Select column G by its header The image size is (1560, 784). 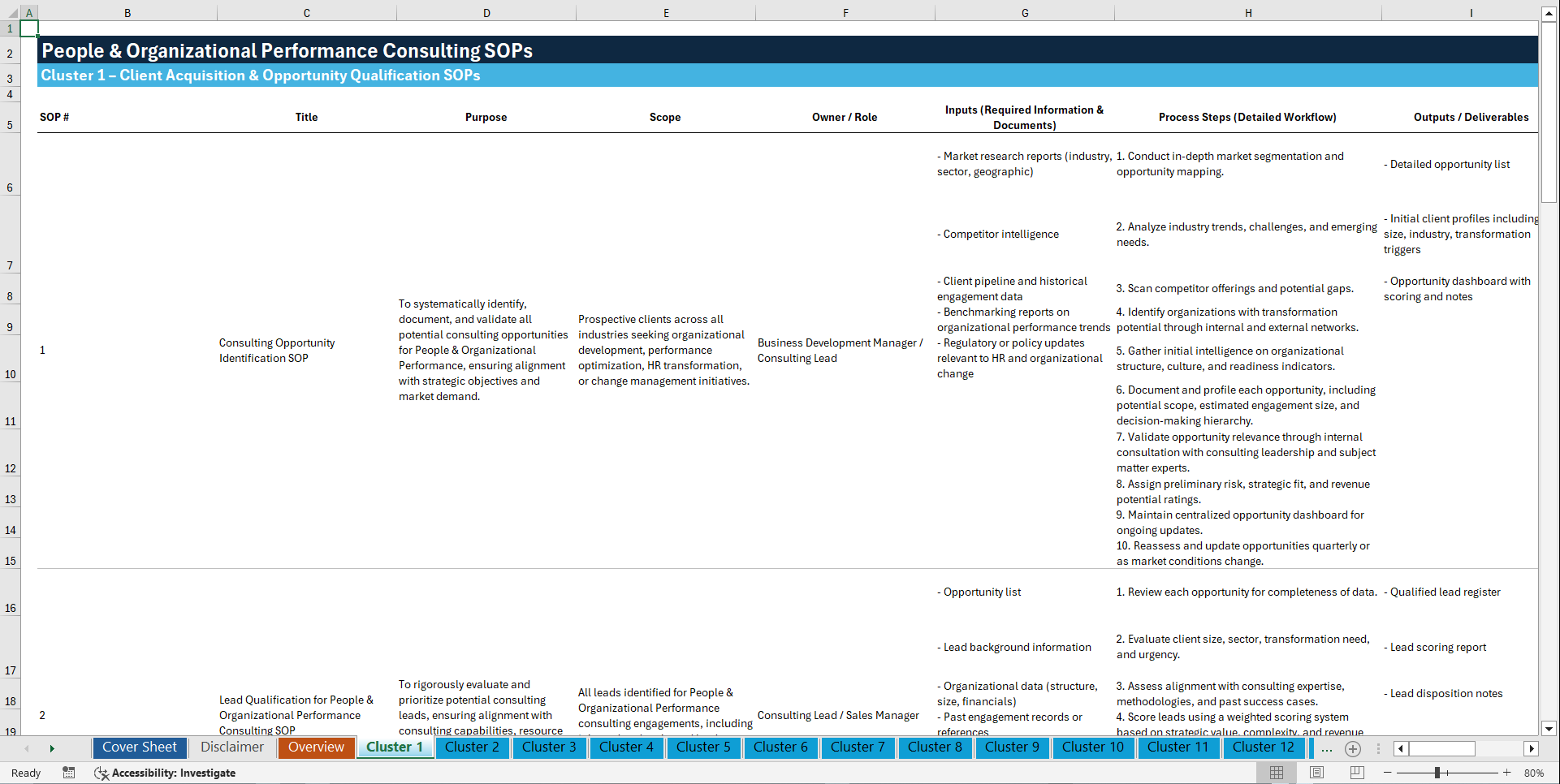point(1025,13)
